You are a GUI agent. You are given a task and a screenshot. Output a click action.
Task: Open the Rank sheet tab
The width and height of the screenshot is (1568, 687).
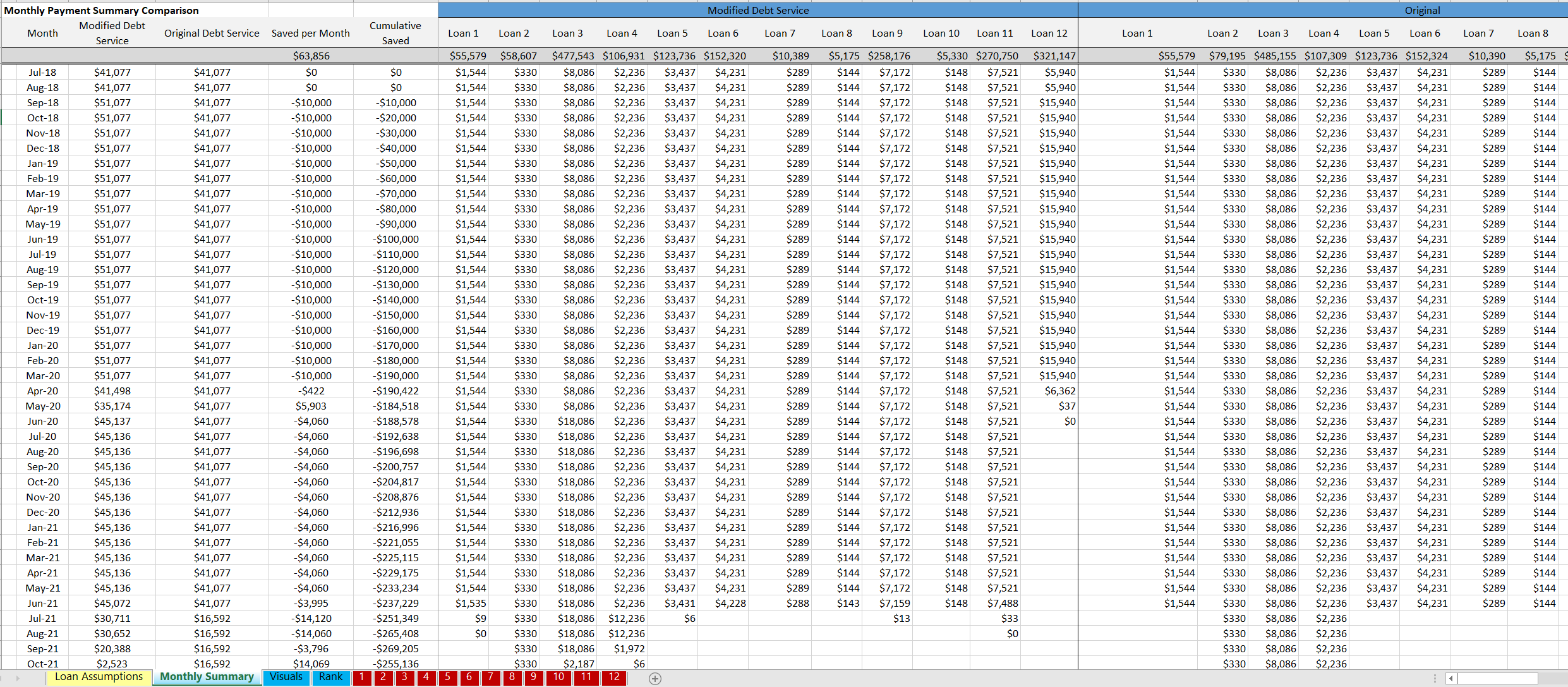(330, 677)
